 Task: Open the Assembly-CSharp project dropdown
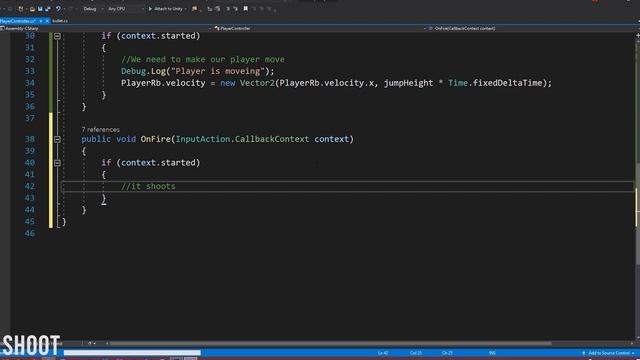point(106,29)
